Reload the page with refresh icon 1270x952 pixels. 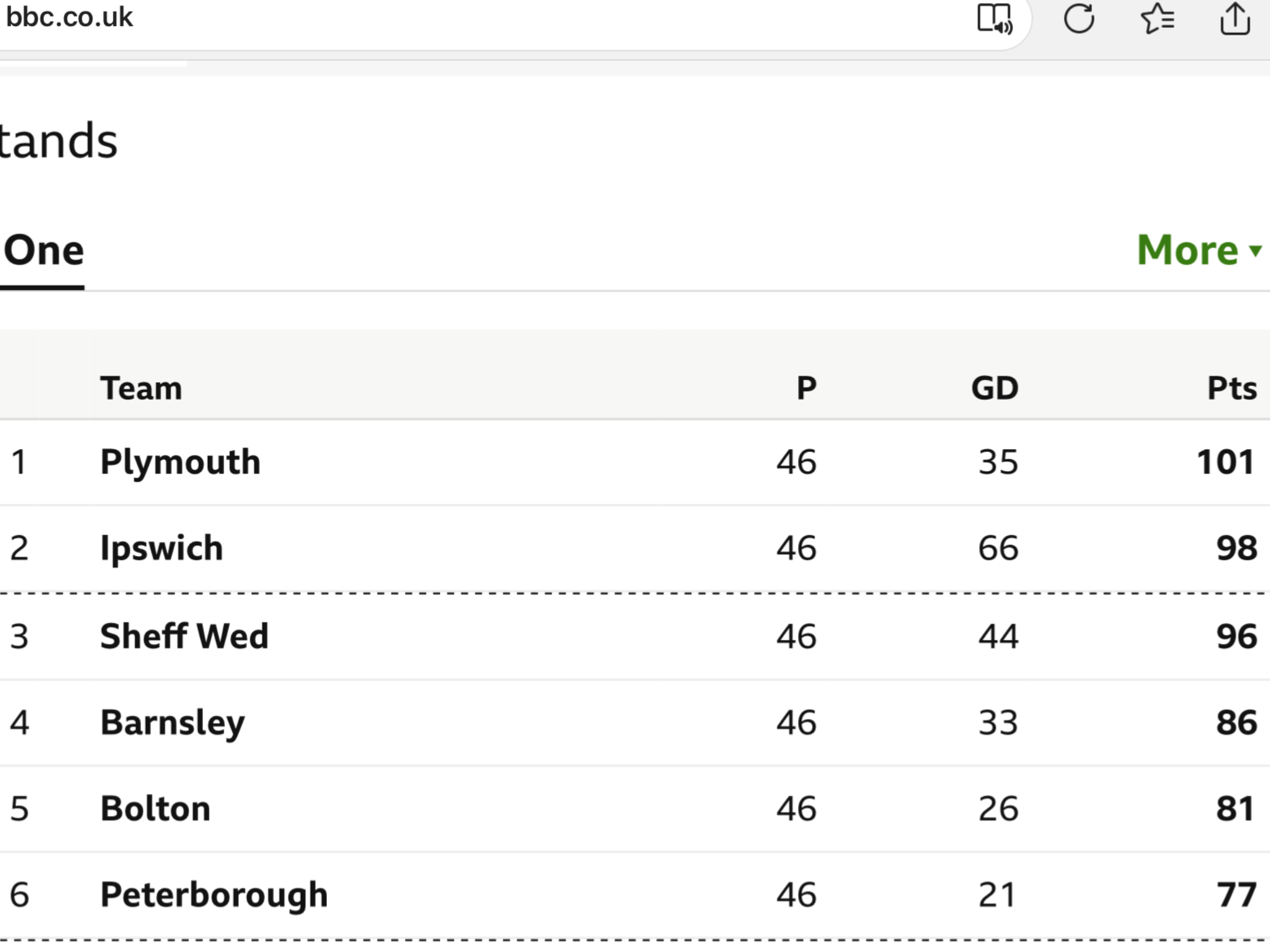point(1079,19)
